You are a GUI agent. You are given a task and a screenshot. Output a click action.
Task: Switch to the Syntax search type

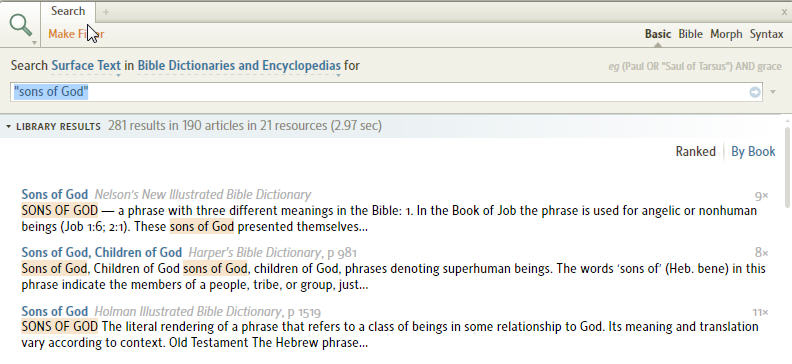[766, 34]
